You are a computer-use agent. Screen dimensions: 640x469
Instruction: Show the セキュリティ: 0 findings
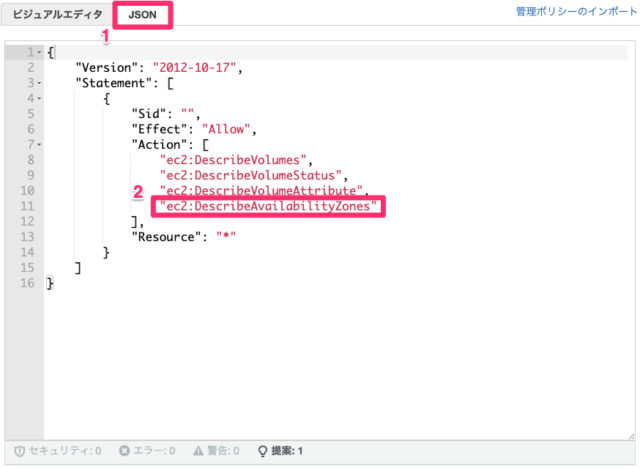(58, 451)
